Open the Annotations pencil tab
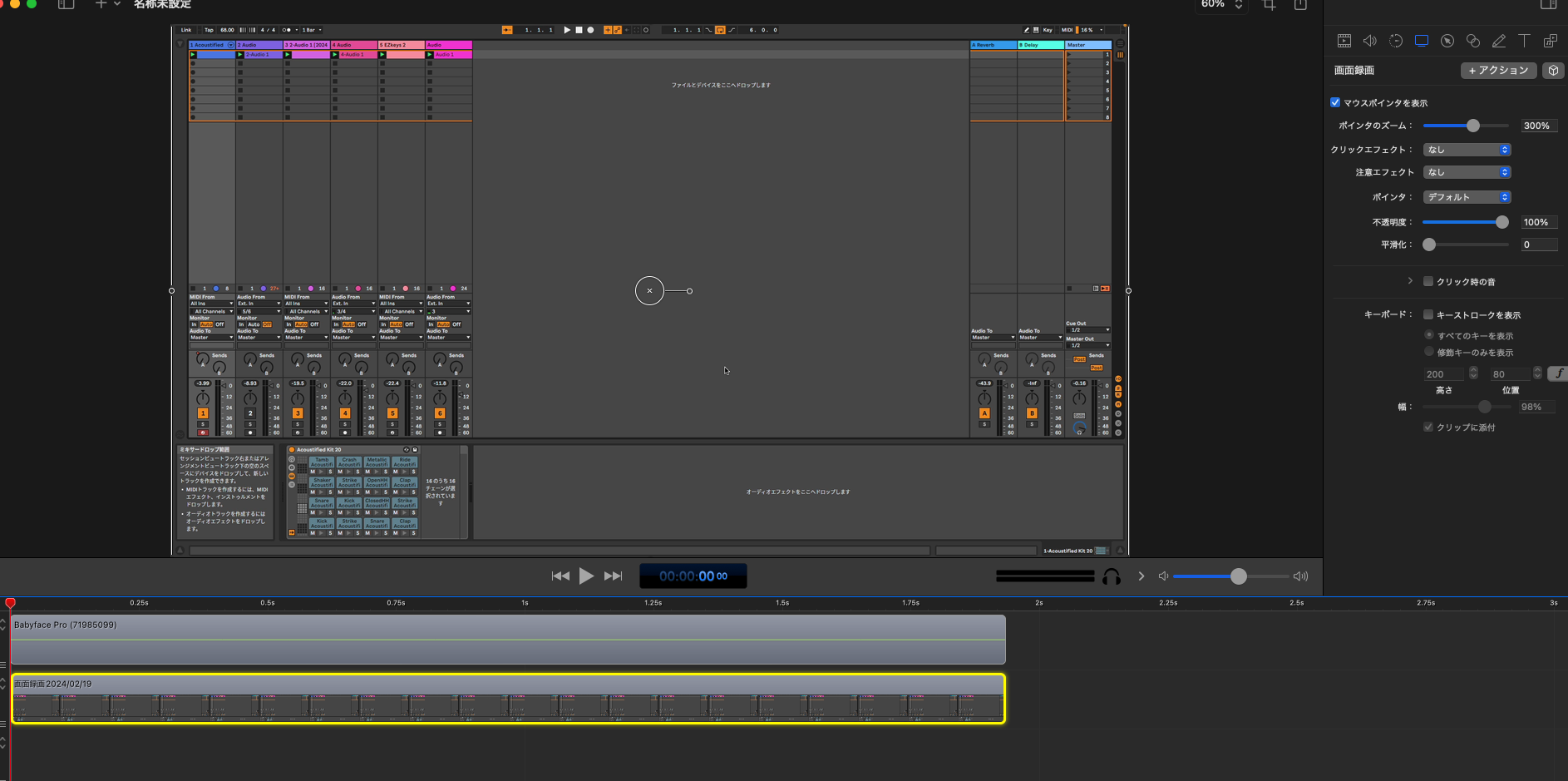 (x=1499, y=41)
